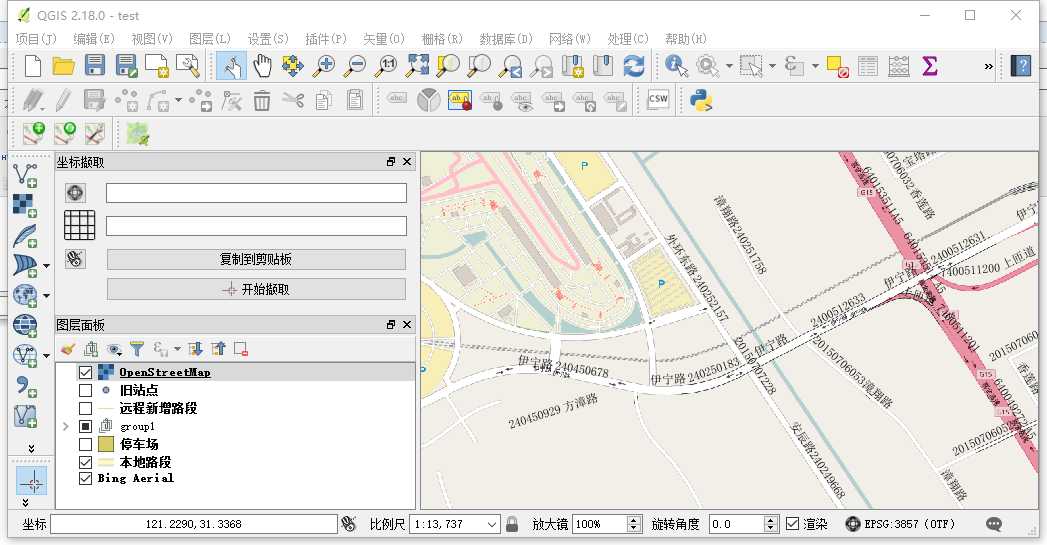
Task: Open an existing project folder icon
Action: tap(63, 65)
